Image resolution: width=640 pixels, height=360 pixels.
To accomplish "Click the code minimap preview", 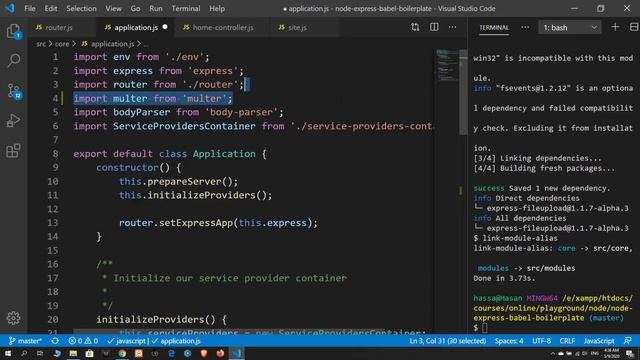I will click(x=447, y=65).
